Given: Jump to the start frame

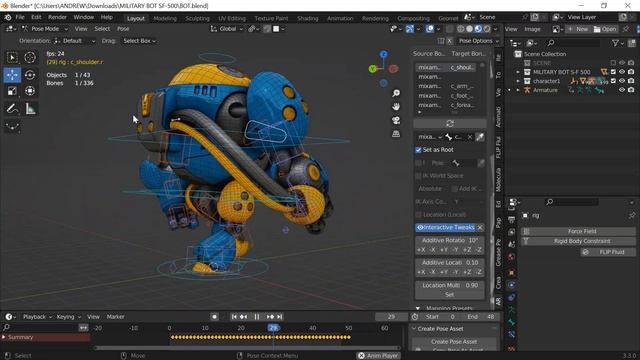Looking at the screenshot, I should (x=234, y=317).
